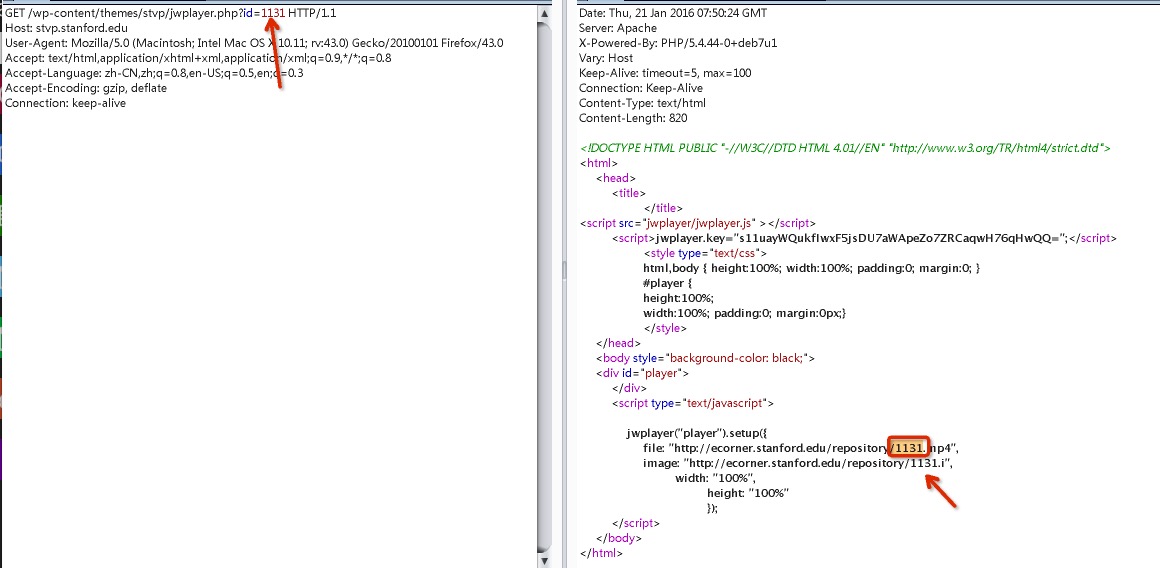Click the Date: Thu, 21 Jan 2016 header

coord(672,13)
